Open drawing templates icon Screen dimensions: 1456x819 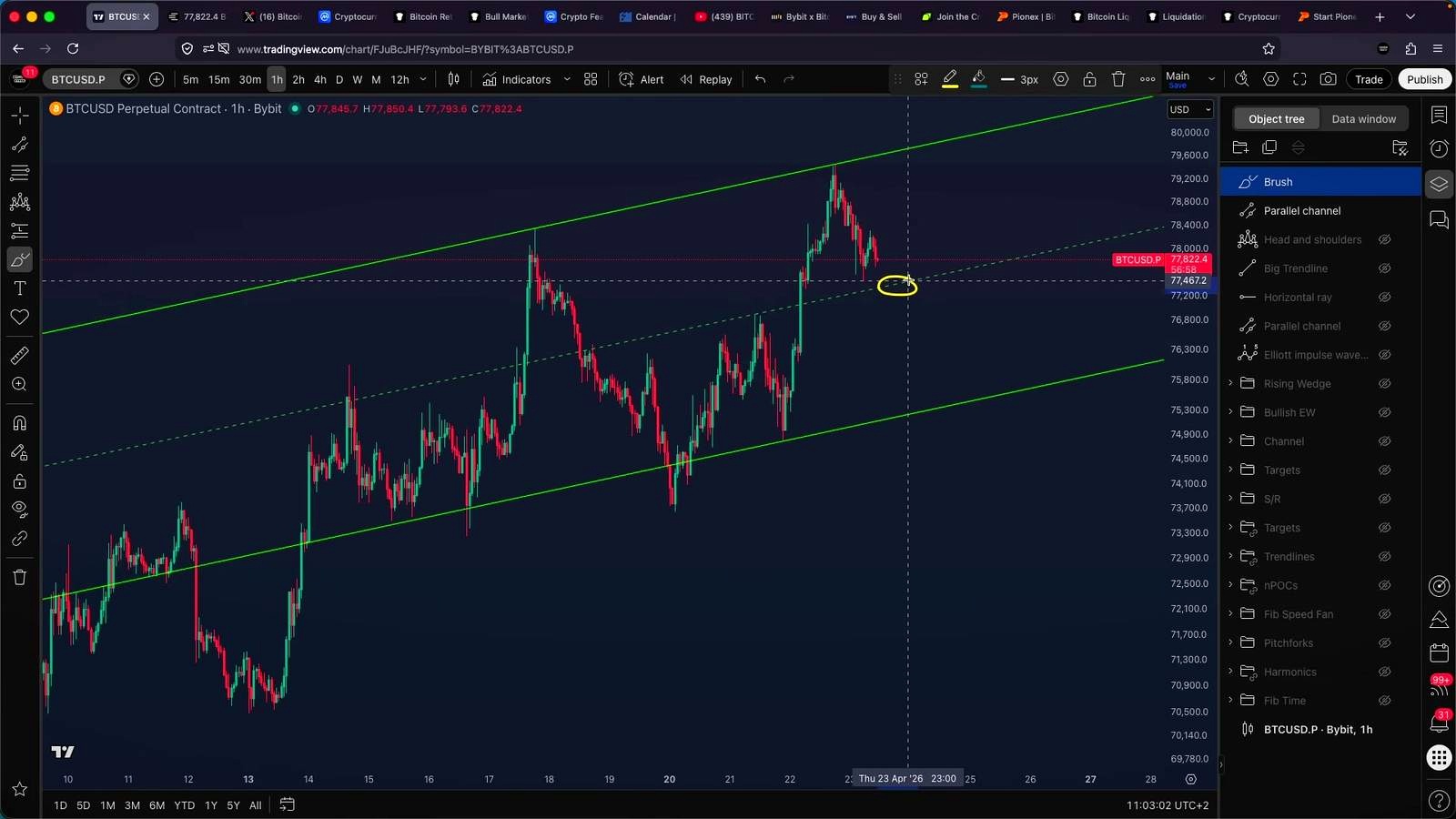(921, 79)
